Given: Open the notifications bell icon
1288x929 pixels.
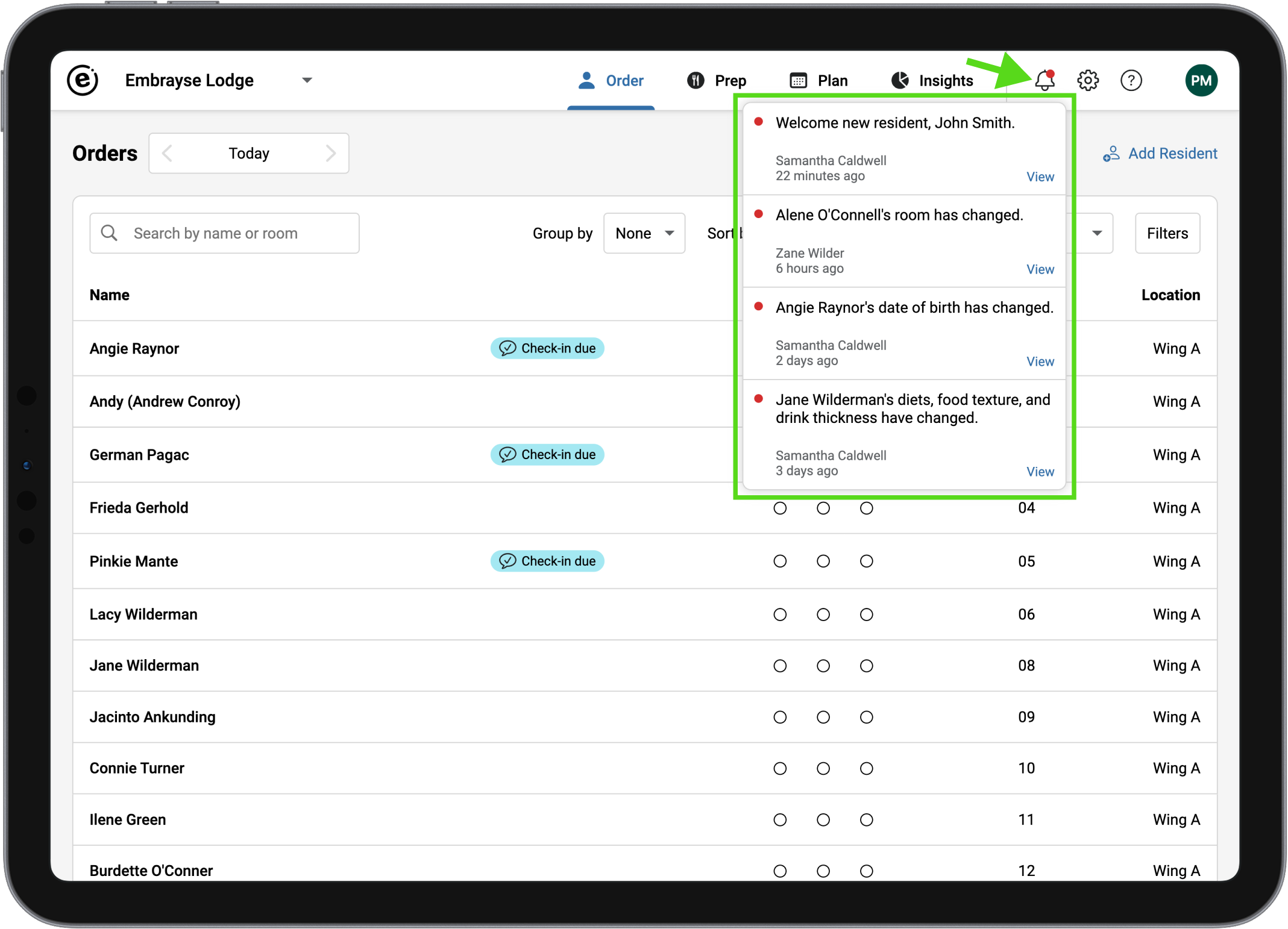Looking at the screenshot, I should (x=1045, y=80).
